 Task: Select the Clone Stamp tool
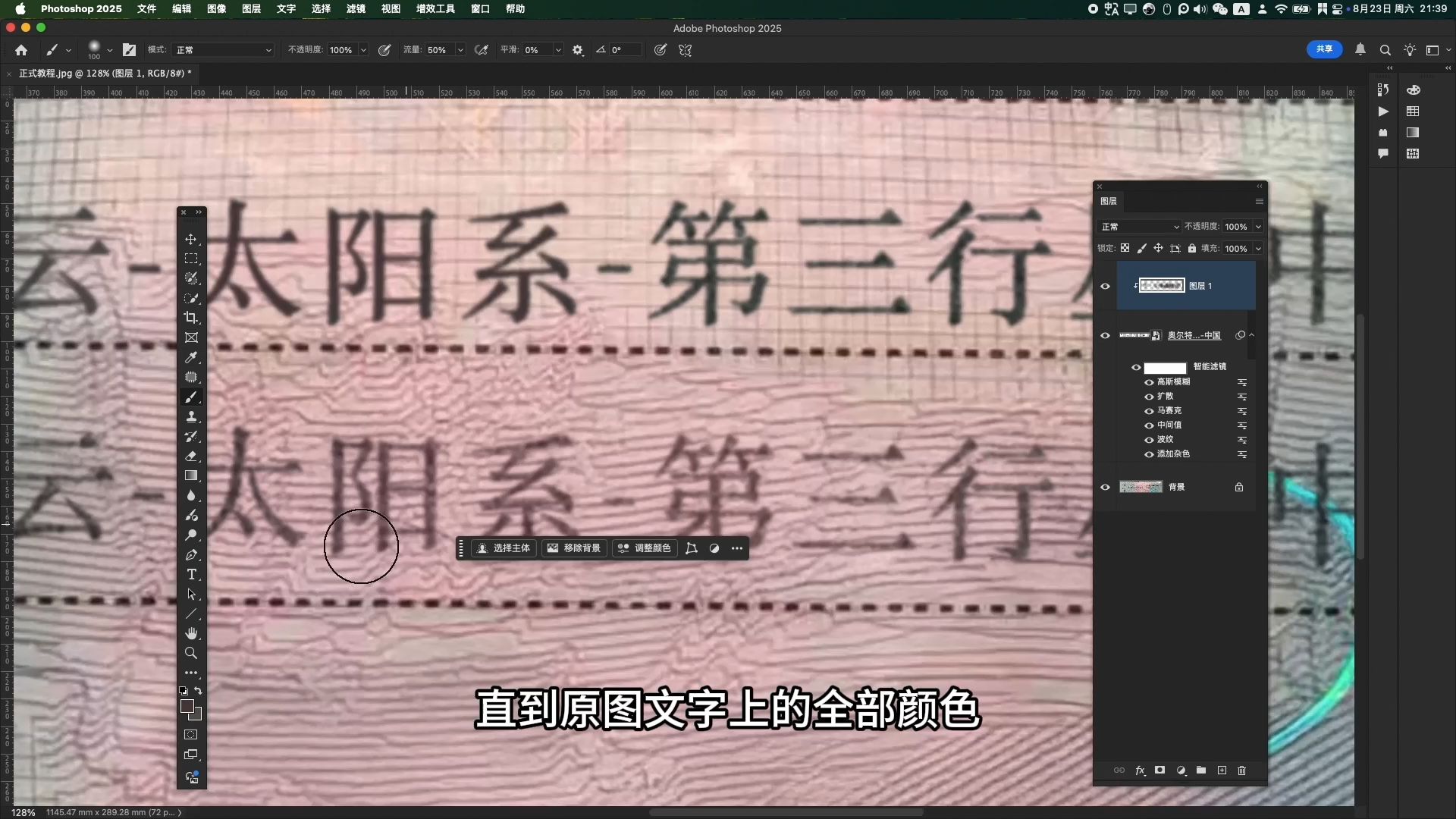click(x=191, y=416)
